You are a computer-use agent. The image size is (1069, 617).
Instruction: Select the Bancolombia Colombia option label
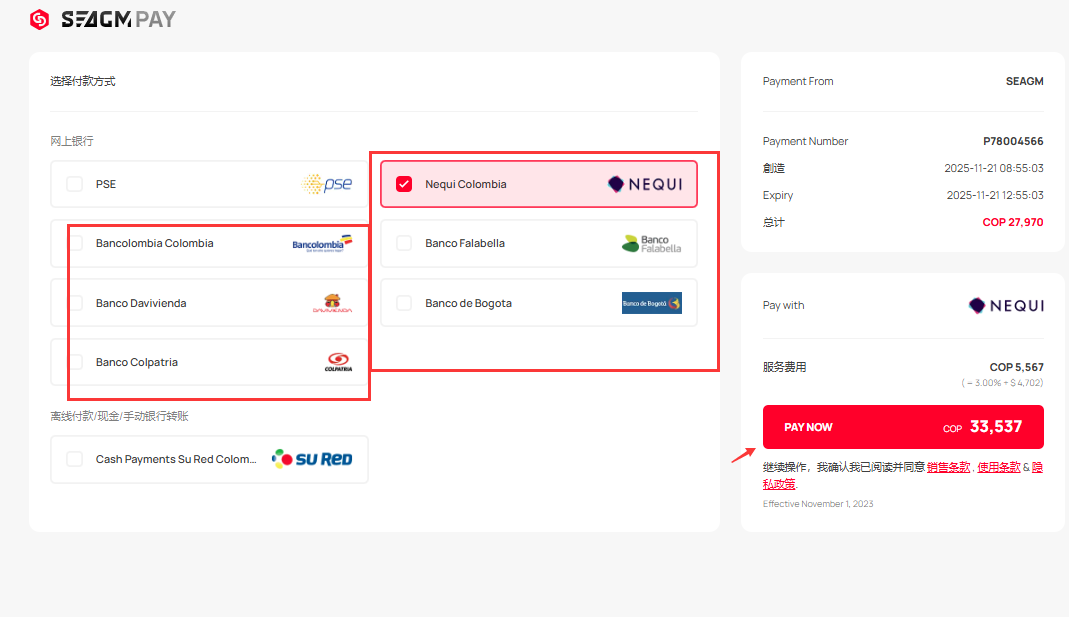(x=154, y=243)
